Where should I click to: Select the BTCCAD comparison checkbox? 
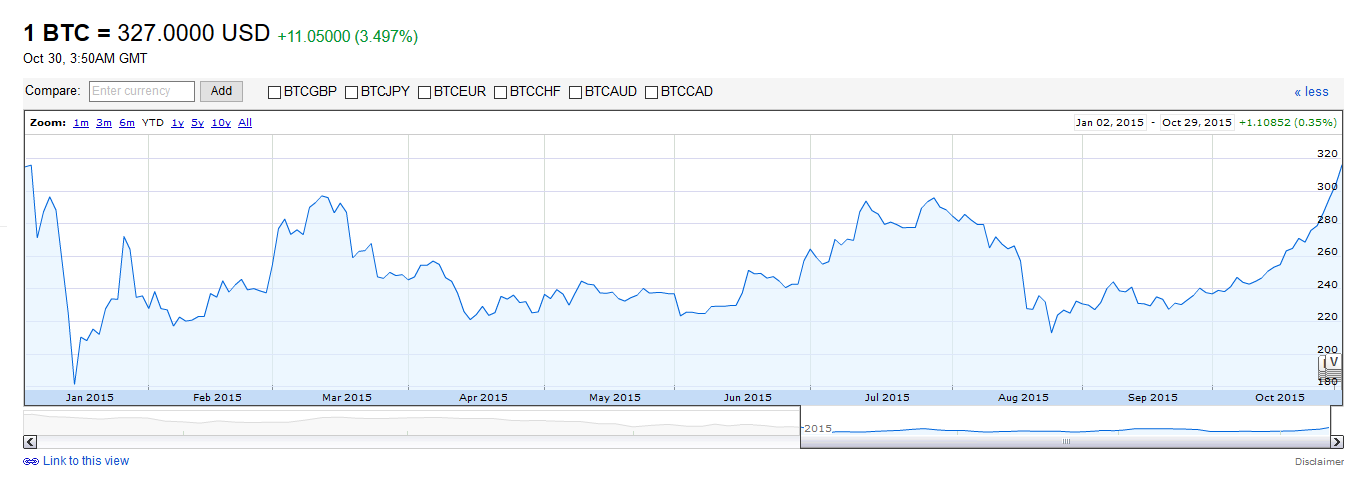tap(651, 92)
